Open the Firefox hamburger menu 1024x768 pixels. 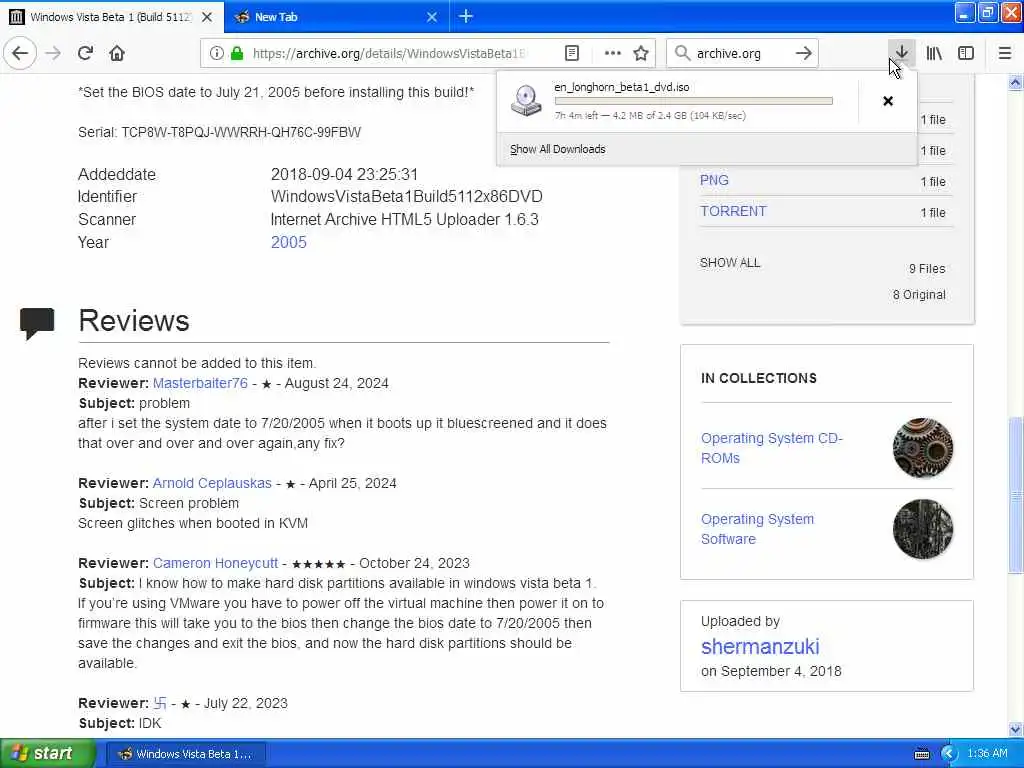tap(1005, 53)
